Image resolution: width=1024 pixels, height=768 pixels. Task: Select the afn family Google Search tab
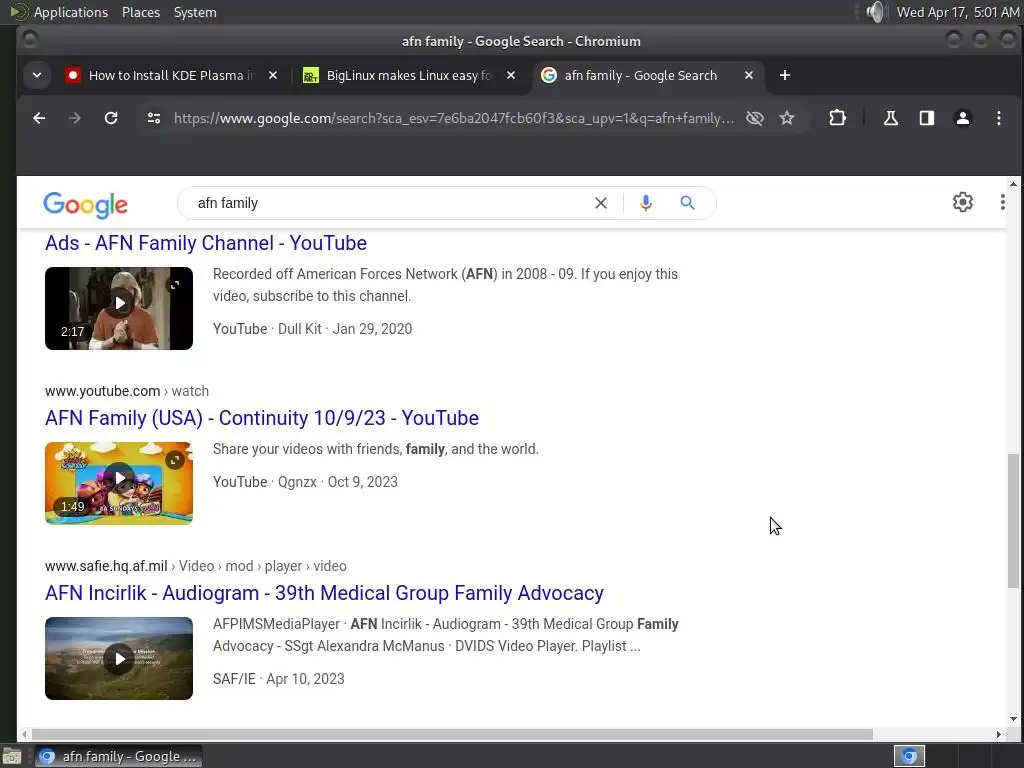pyautogui.click(x=641, y=75)
